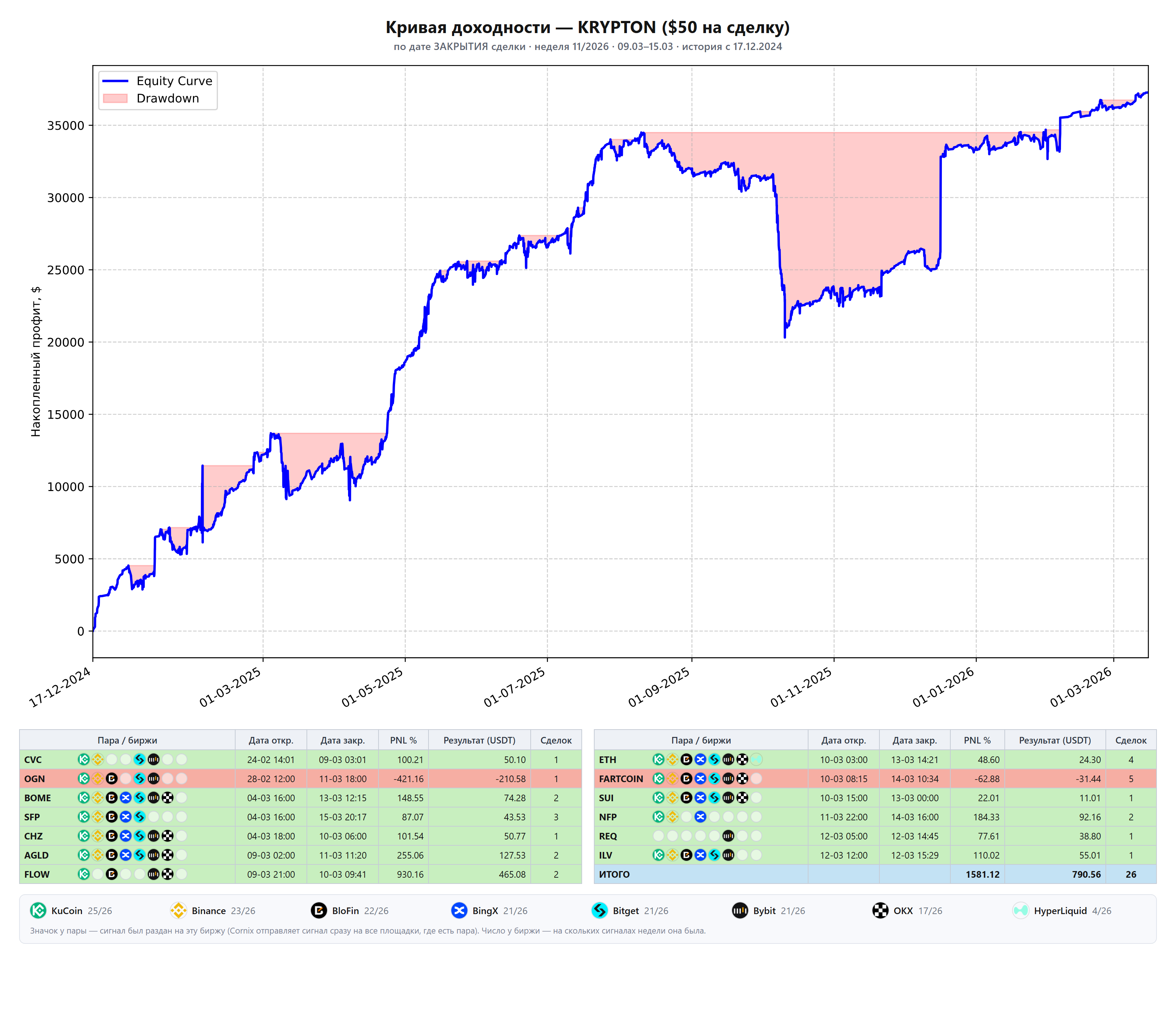Click the ИТОГО total row
Viewport: 1176px width, 1010px height.
point(875,874)
